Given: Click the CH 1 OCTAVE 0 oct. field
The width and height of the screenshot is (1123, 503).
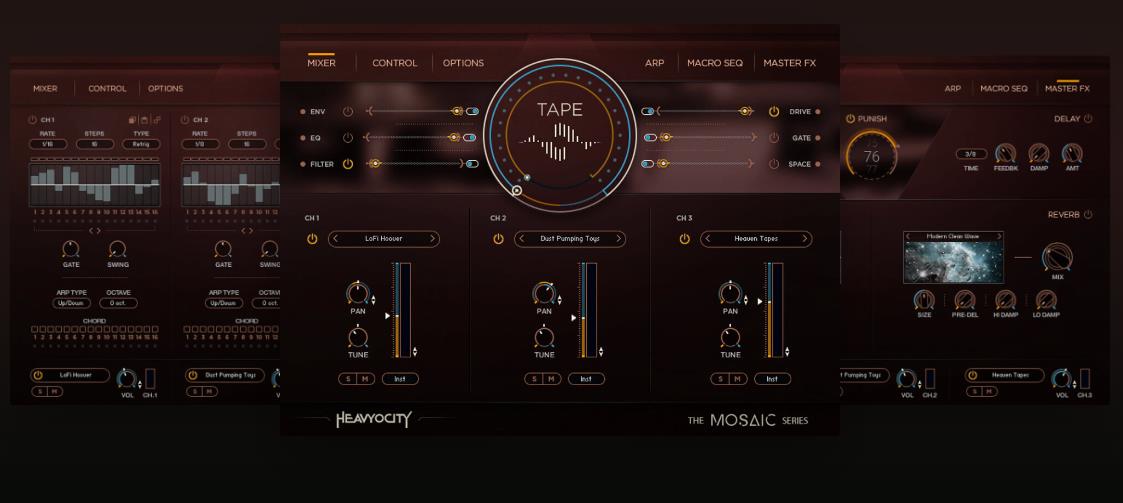Looking at the screenshot, I should tap(118, 303).
